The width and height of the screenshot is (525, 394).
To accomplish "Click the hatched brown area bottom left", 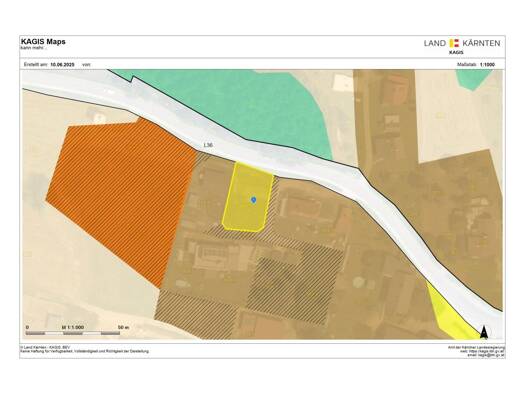I will tap(196, 314).
